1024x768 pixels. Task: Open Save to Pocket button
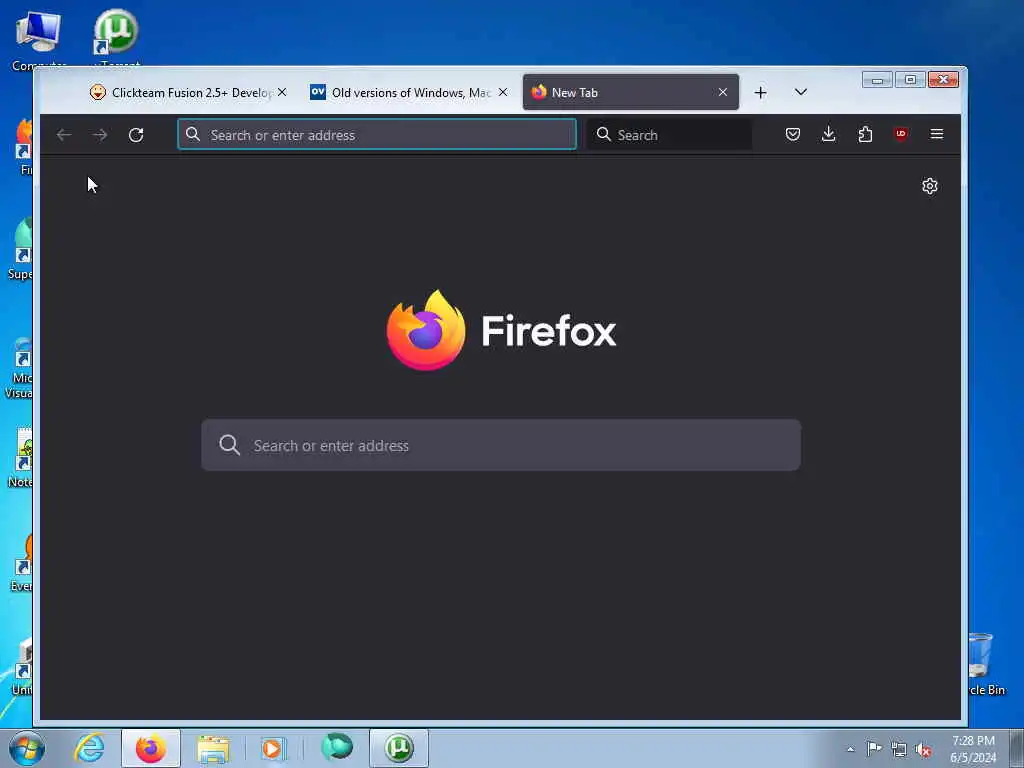coord(793,135)
